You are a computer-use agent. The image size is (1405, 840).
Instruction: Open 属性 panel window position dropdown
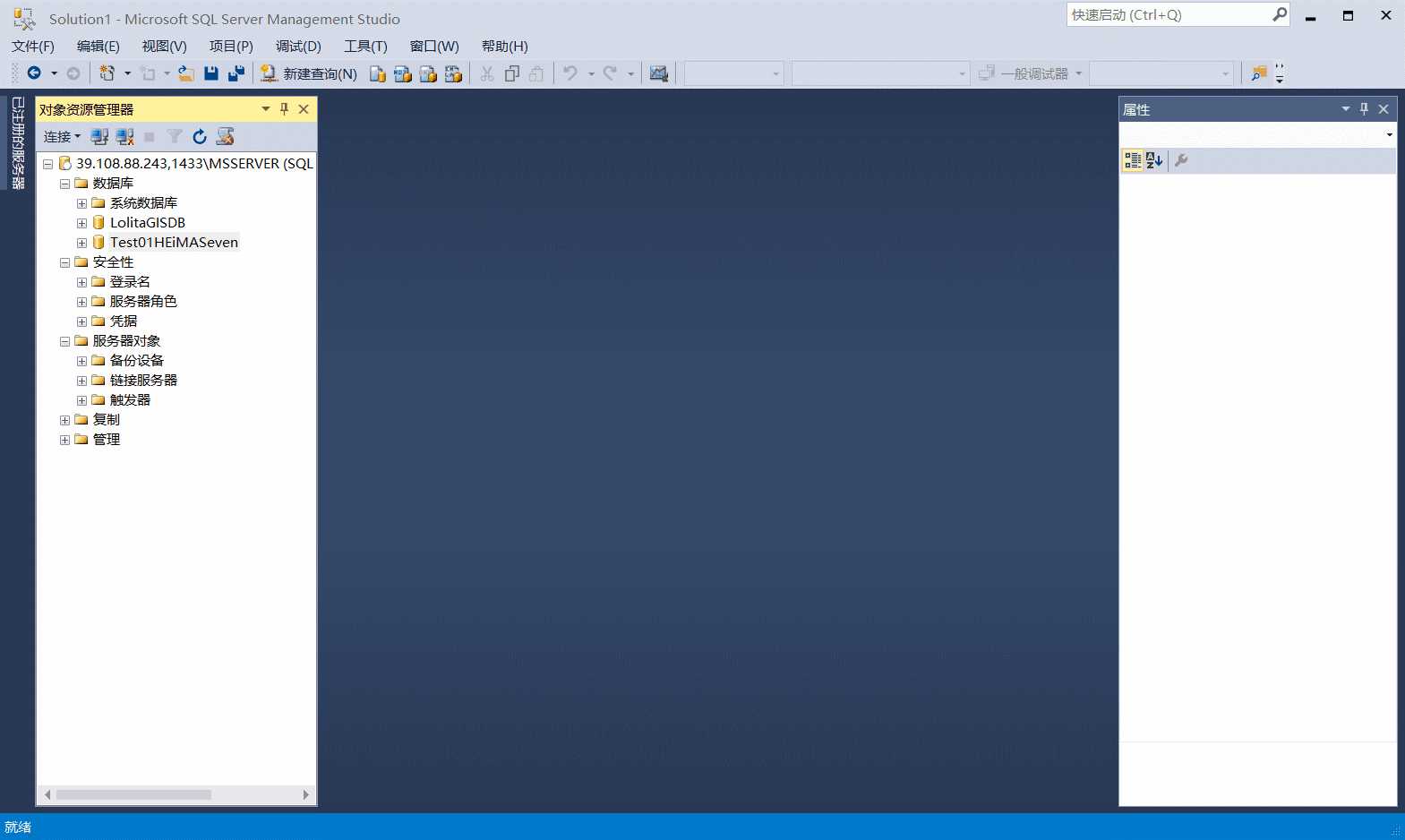click(x=1346, y=109)
